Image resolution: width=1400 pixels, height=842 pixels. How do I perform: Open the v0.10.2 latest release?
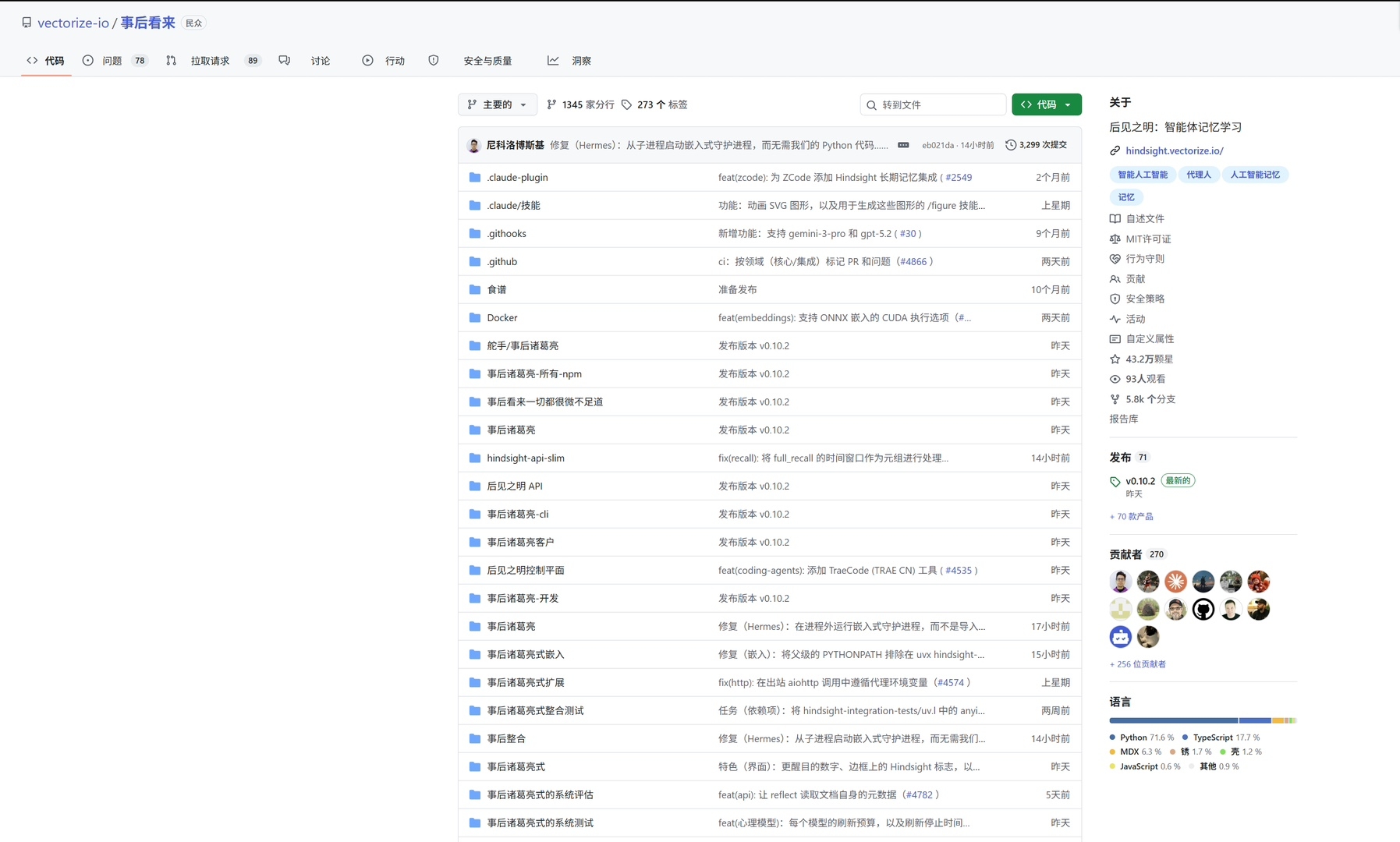[1140, 481]
